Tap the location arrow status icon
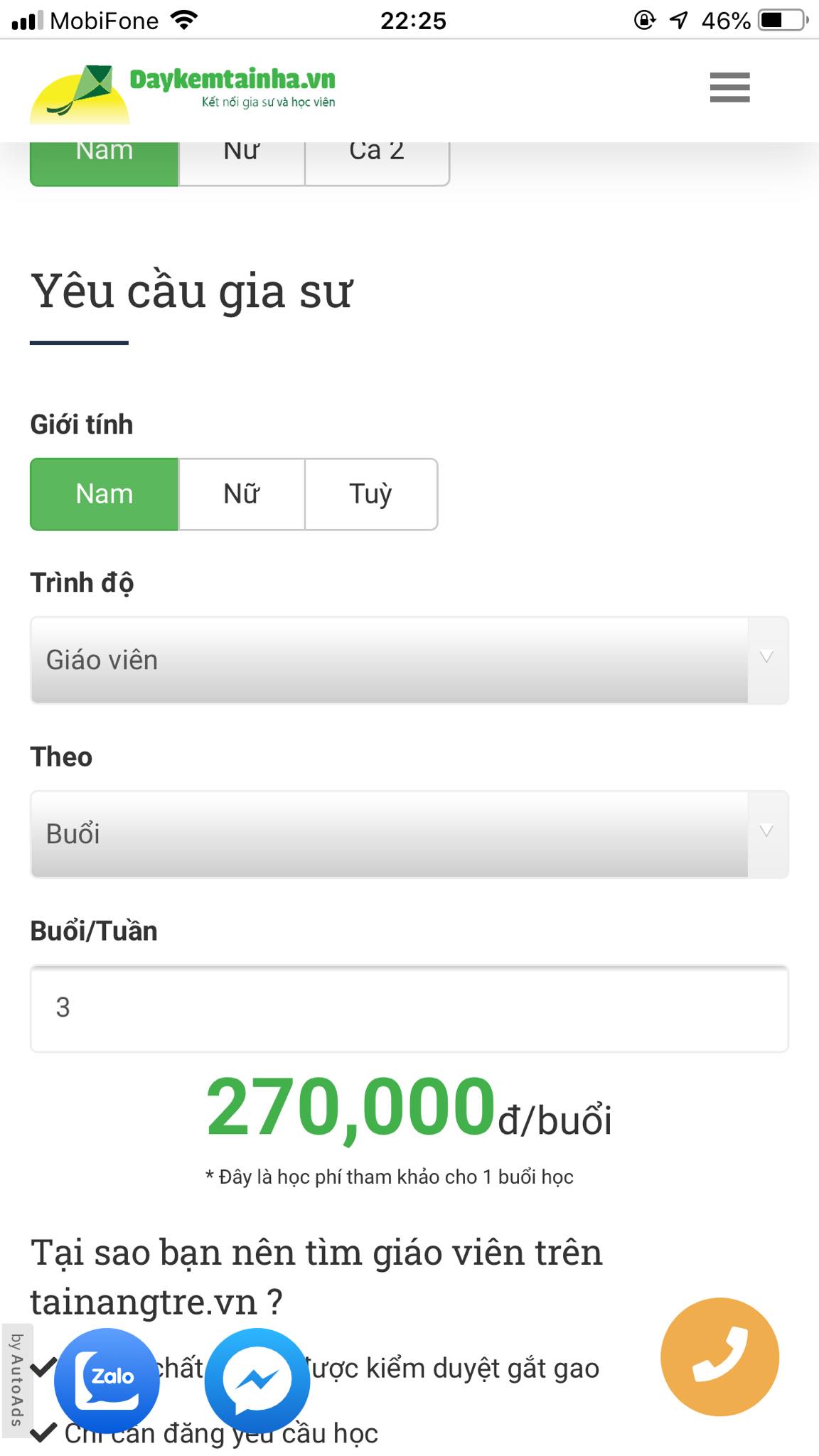 (679, 20)
